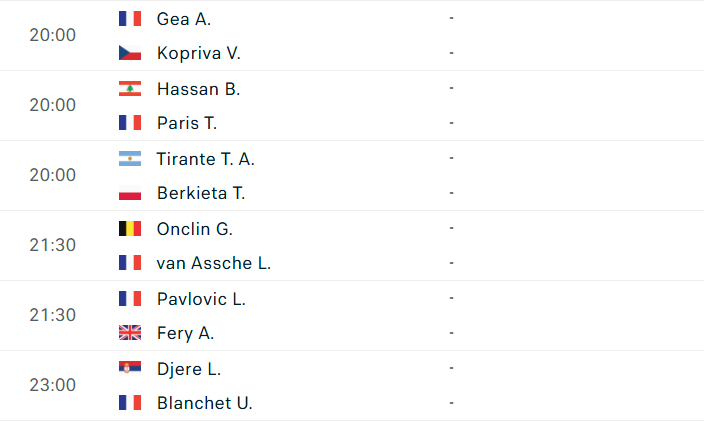
Task: Click score dash in Fery A. row
Action: (452, 333)
